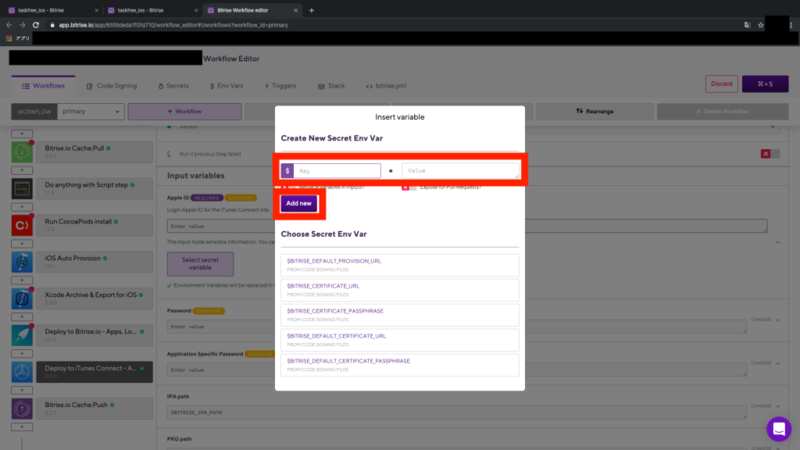Open the bitrise.yml tab

[386, 86]
